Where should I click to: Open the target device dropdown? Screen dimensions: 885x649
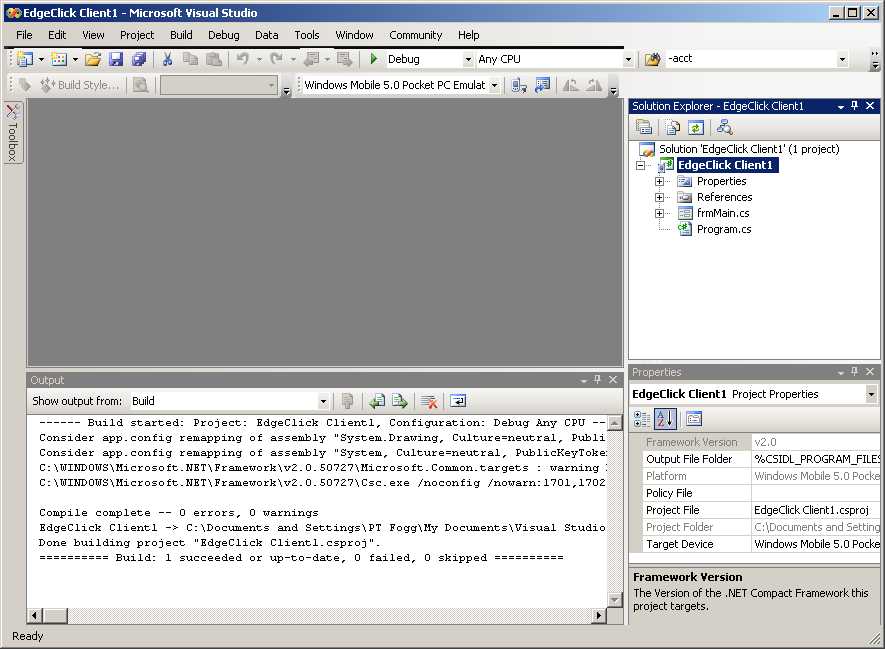click(494, 85)
